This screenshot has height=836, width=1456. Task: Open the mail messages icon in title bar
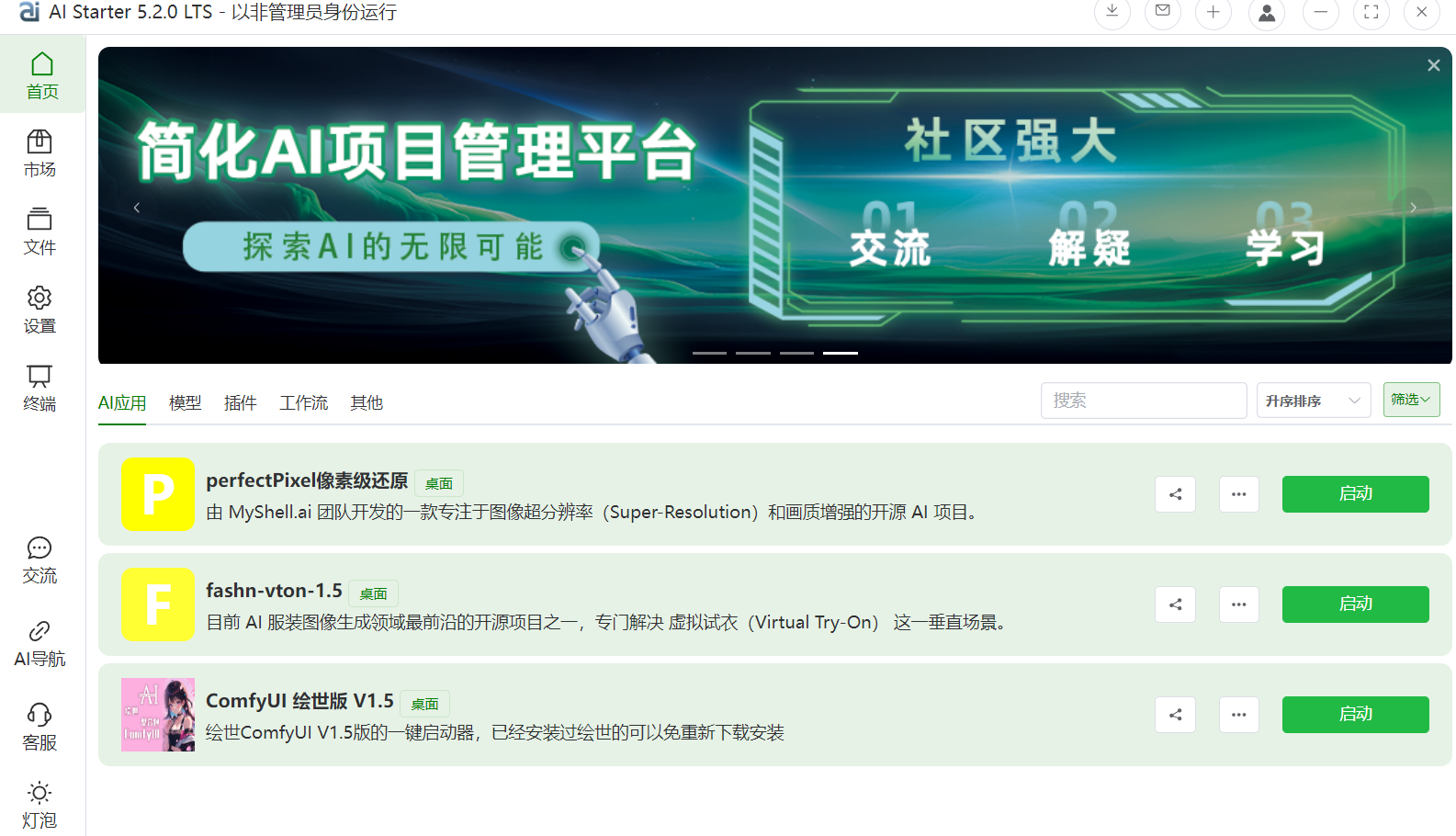(x=1163, y=12)
